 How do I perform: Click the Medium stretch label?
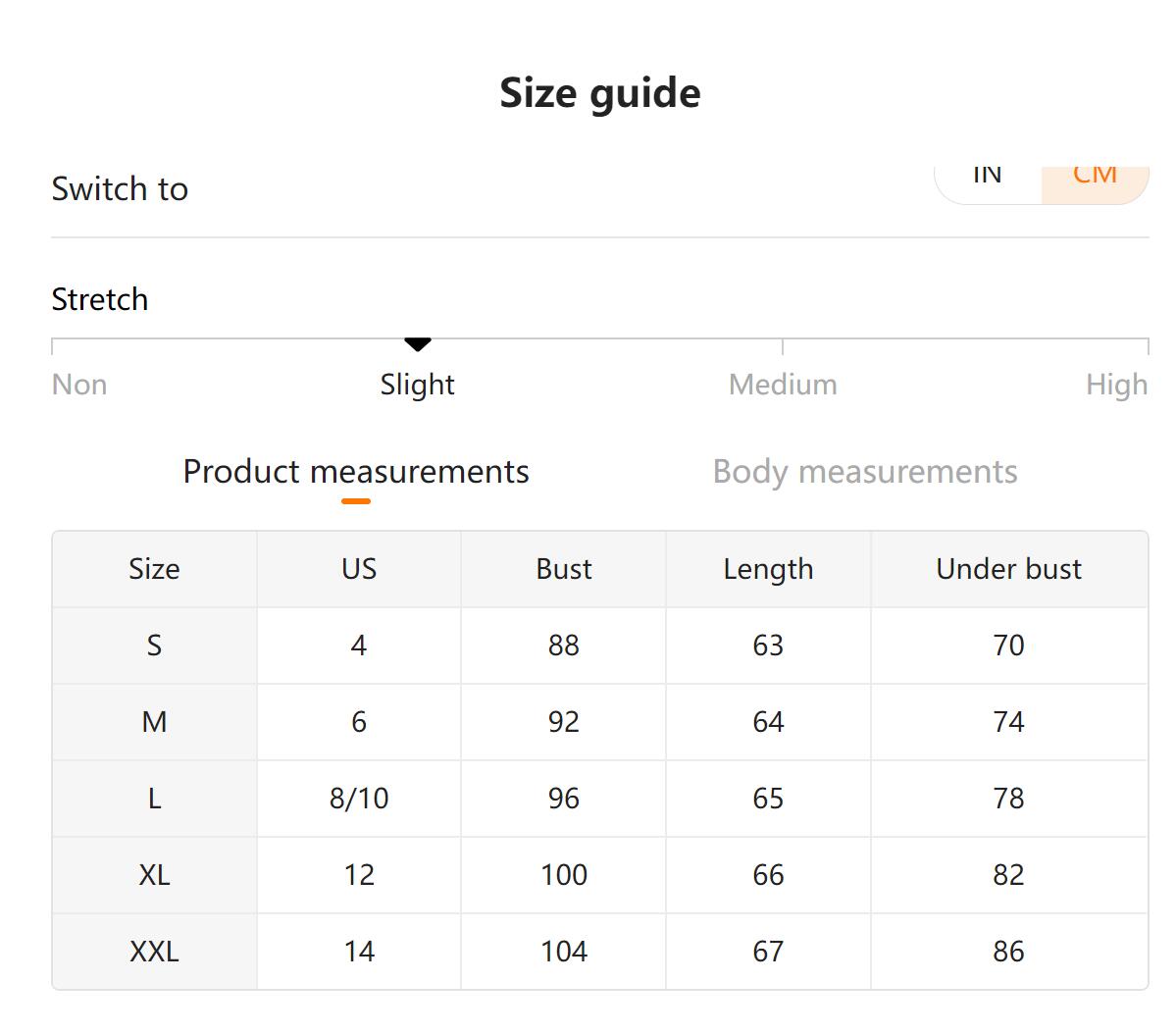tap(783, 385)
